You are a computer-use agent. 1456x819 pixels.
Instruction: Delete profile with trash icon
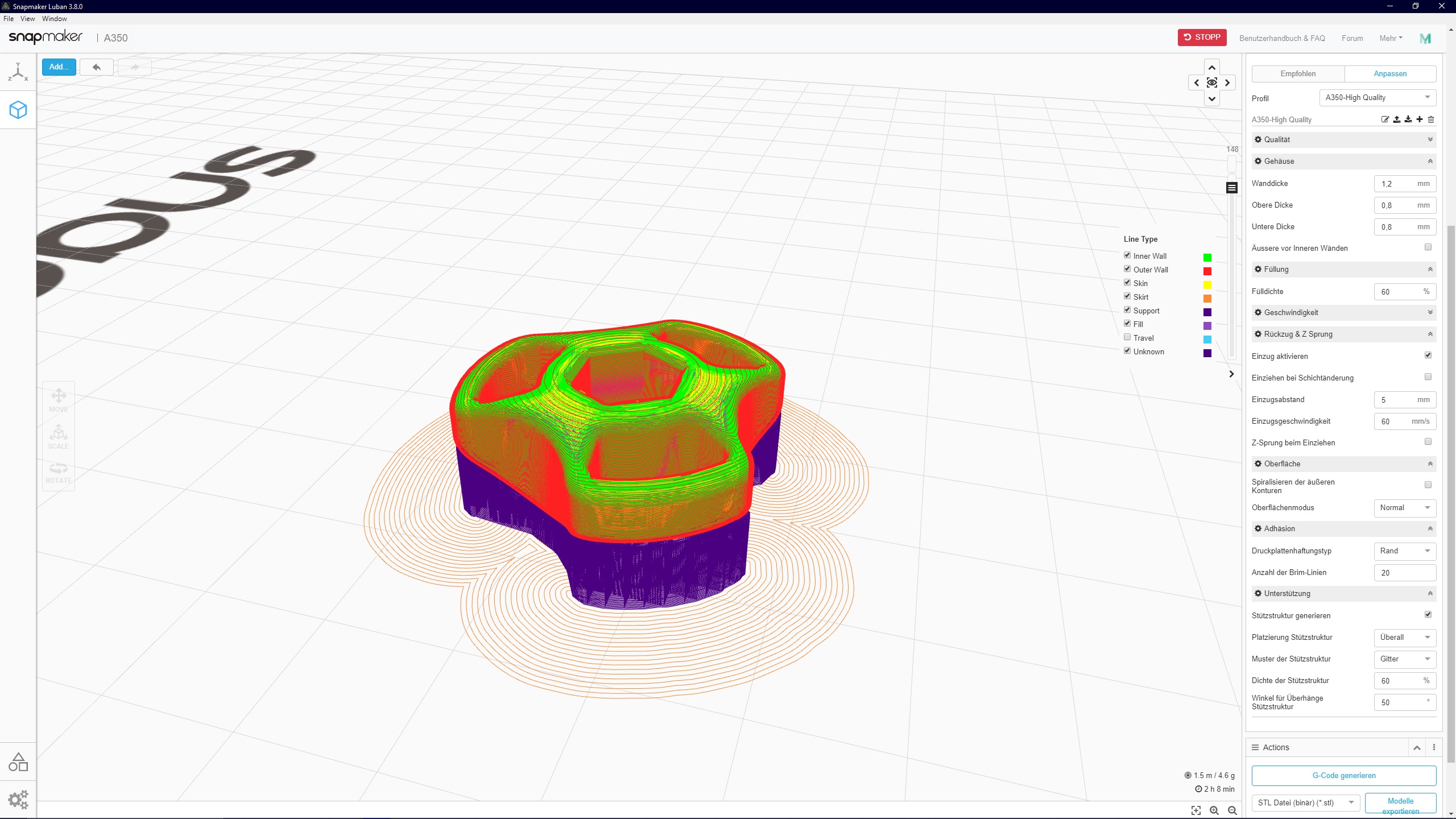(1431, 119)
